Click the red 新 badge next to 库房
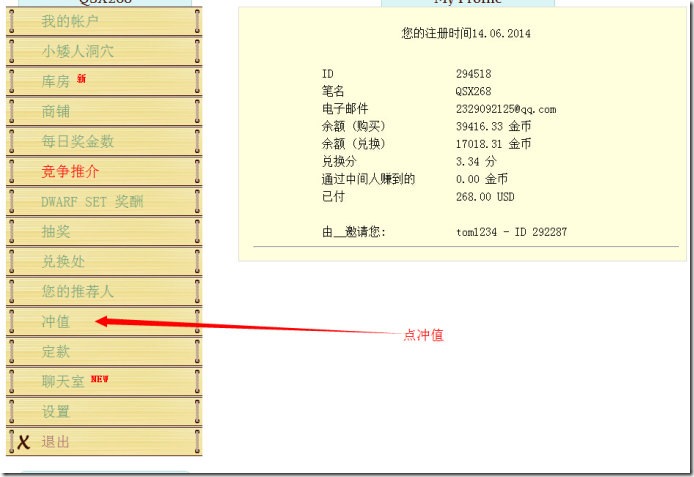This screenshot has width=694, height=477. pos(82,79)
